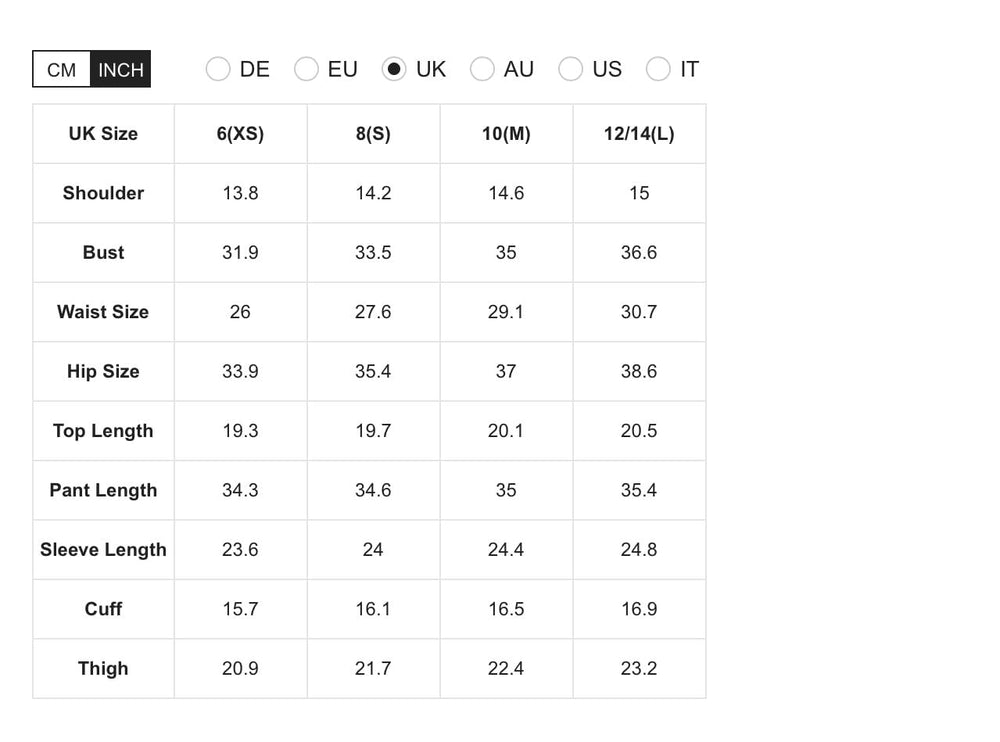The image size is (1000, 742).
Task: Choose the EU sizing option
Action: (x=306, y=69)
